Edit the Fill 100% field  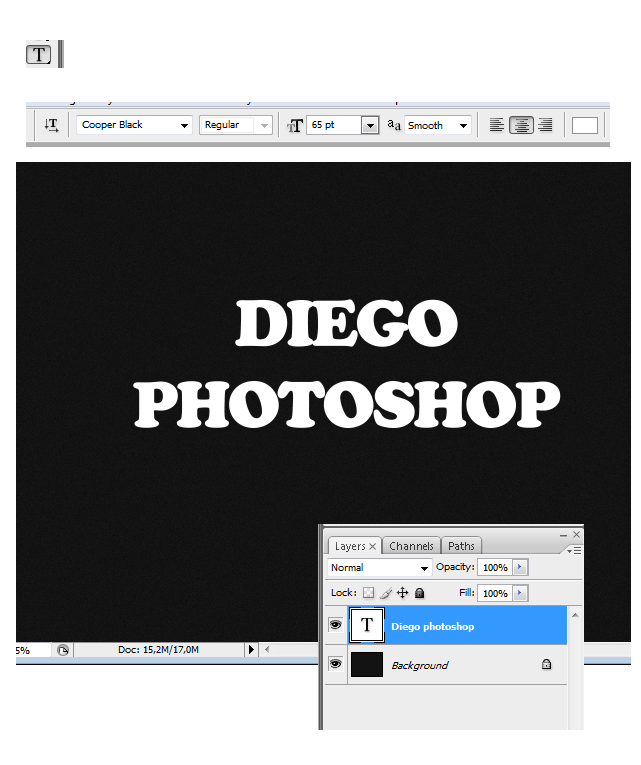click(495, 593)
